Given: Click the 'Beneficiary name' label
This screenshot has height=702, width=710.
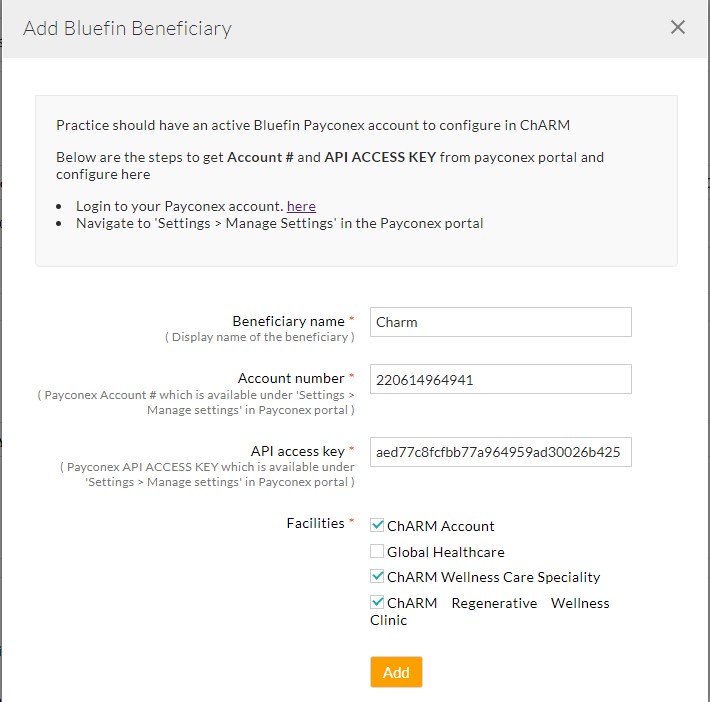Looking at the screenshot, I should click(x=288, y=321).
